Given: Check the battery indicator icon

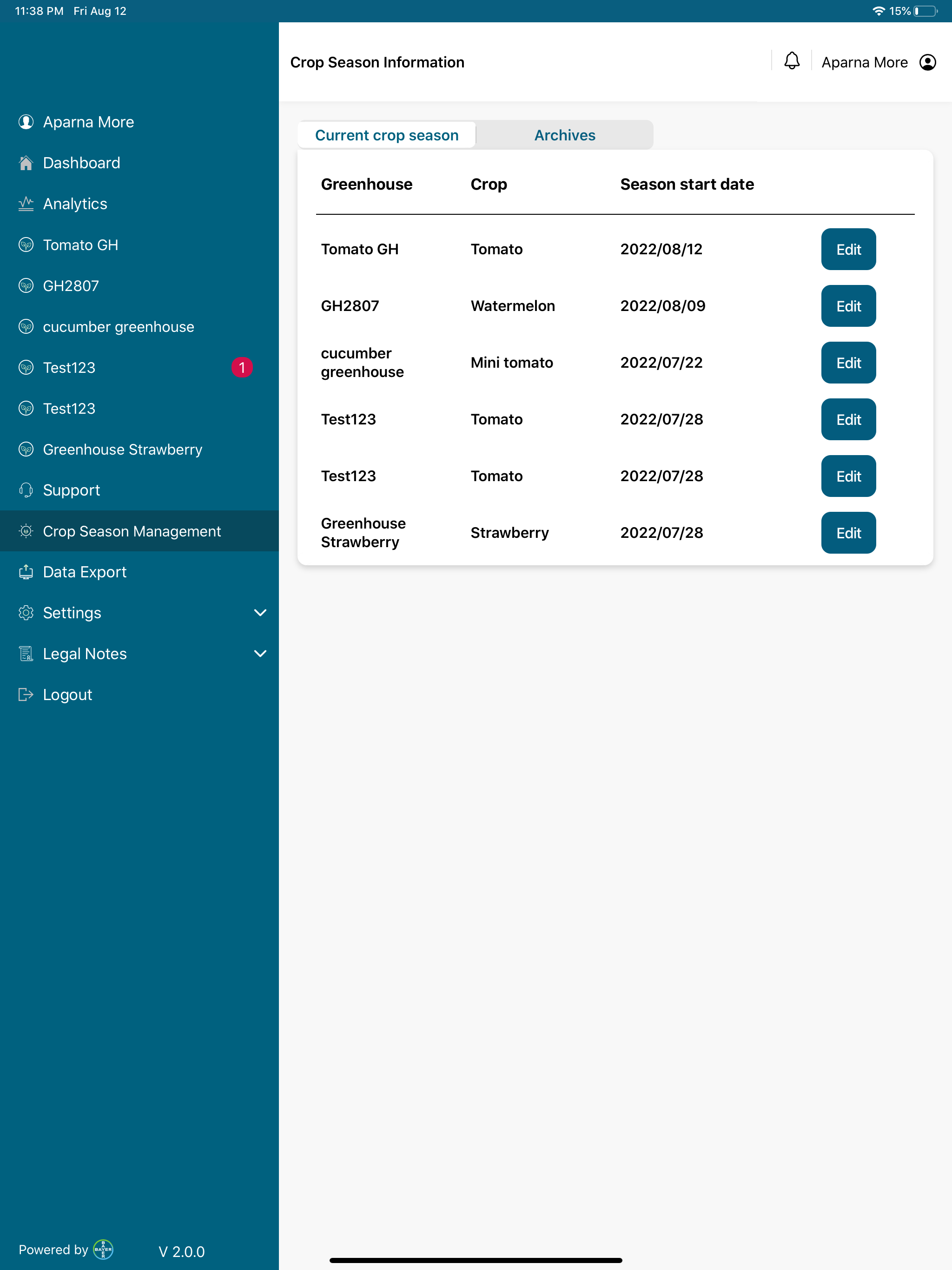Looking at the screenshot, I should pos(926,11).
